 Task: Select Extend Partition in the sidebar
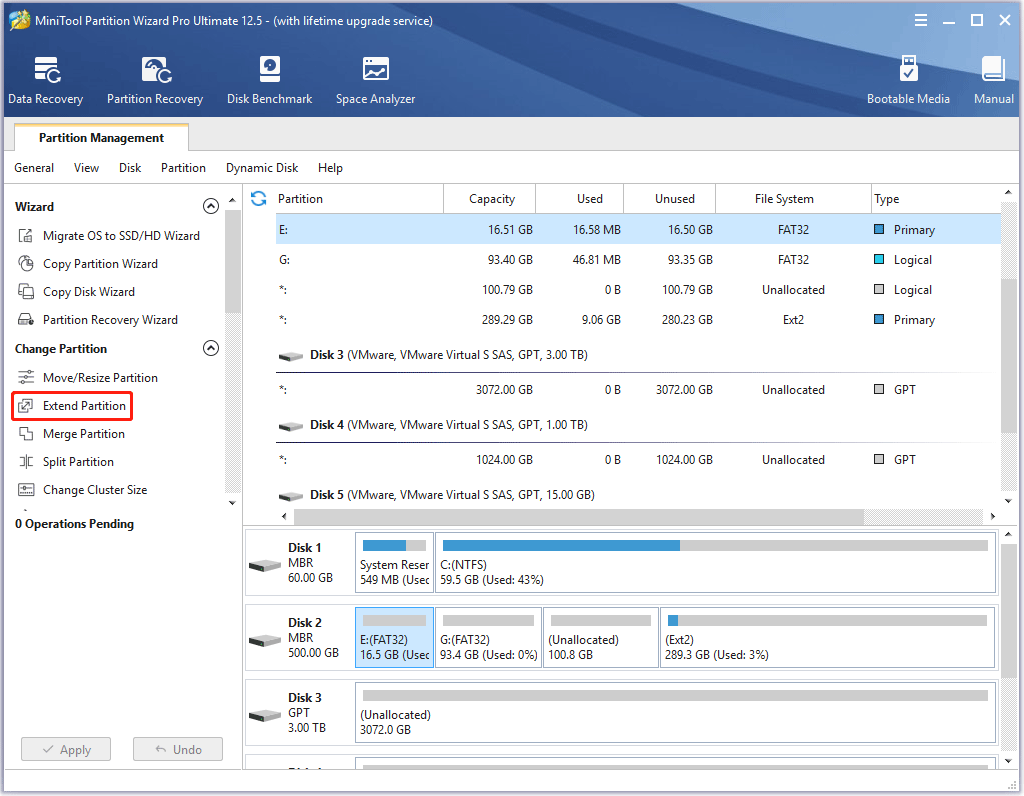pyautogui.click(x=72, y=406)
